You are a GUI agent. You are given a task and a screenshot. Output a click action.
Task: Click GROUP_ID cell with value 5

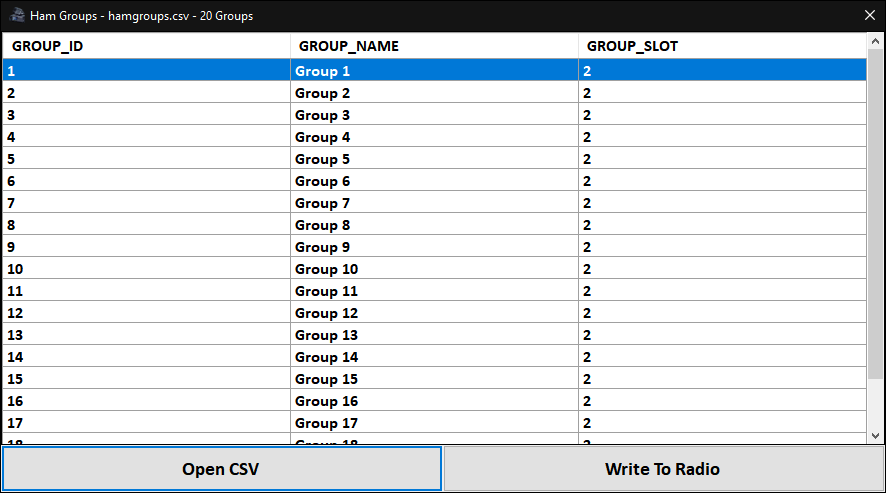[x=146, y=159]
